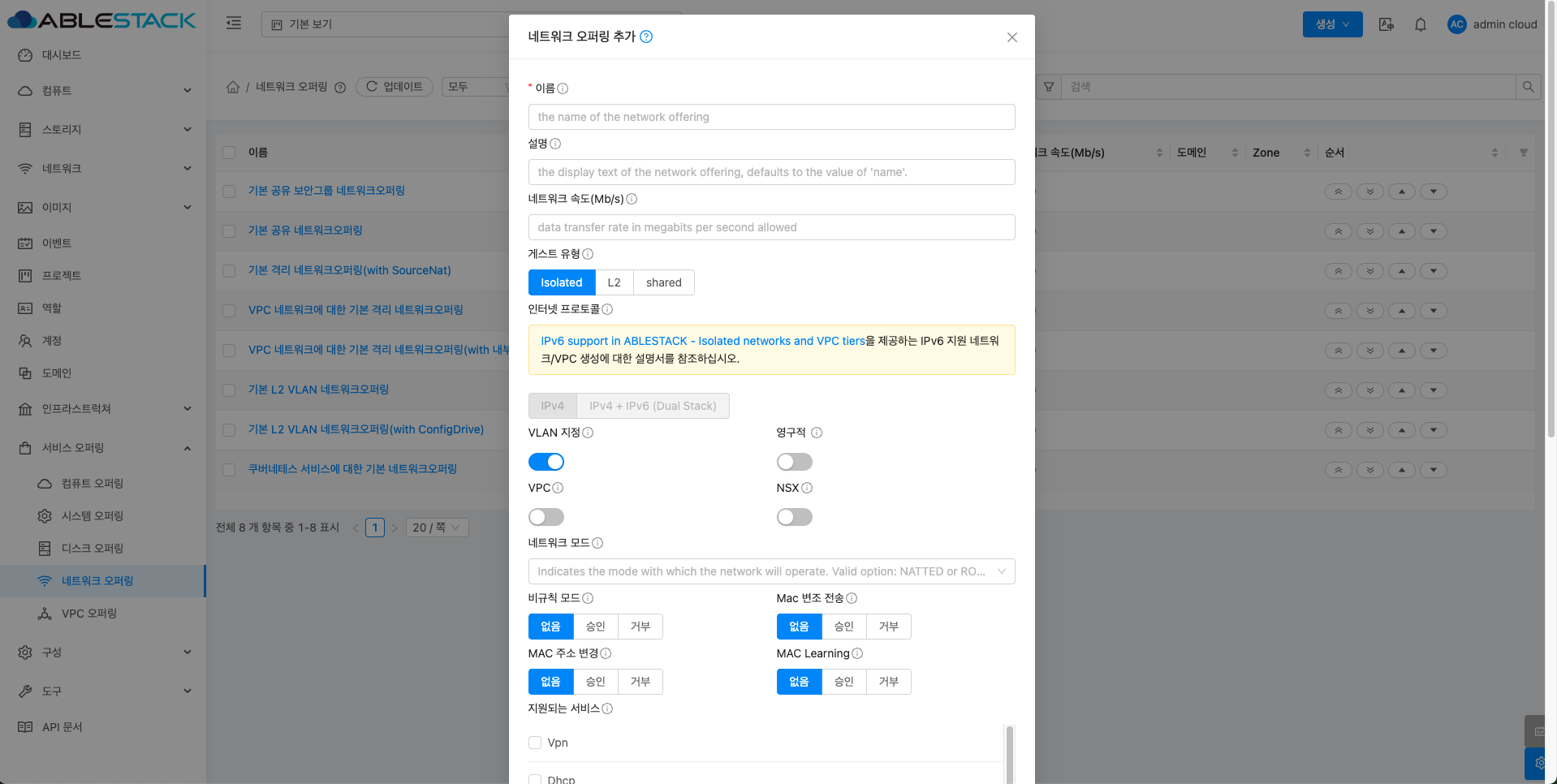The width and height of the screenshot is (1557, 784).
Task: Open the 네트워크 모드 dropdown
Action: click(771, 571)
